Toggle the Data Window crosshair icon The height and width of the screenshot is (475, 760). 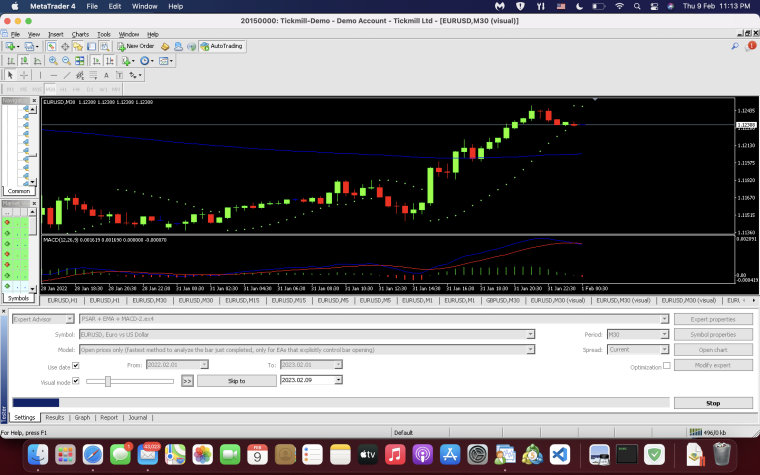64,47
